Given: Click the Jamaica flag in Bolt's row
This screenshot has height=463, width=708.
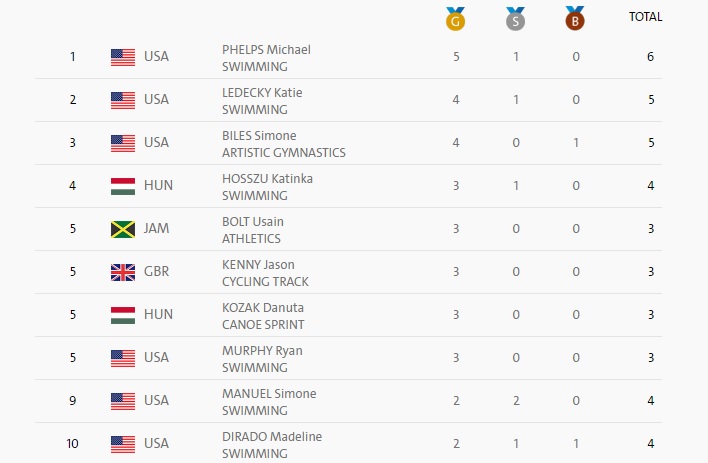Looking at the screenshot, I should pyautogui.click(x=123, y=229).
